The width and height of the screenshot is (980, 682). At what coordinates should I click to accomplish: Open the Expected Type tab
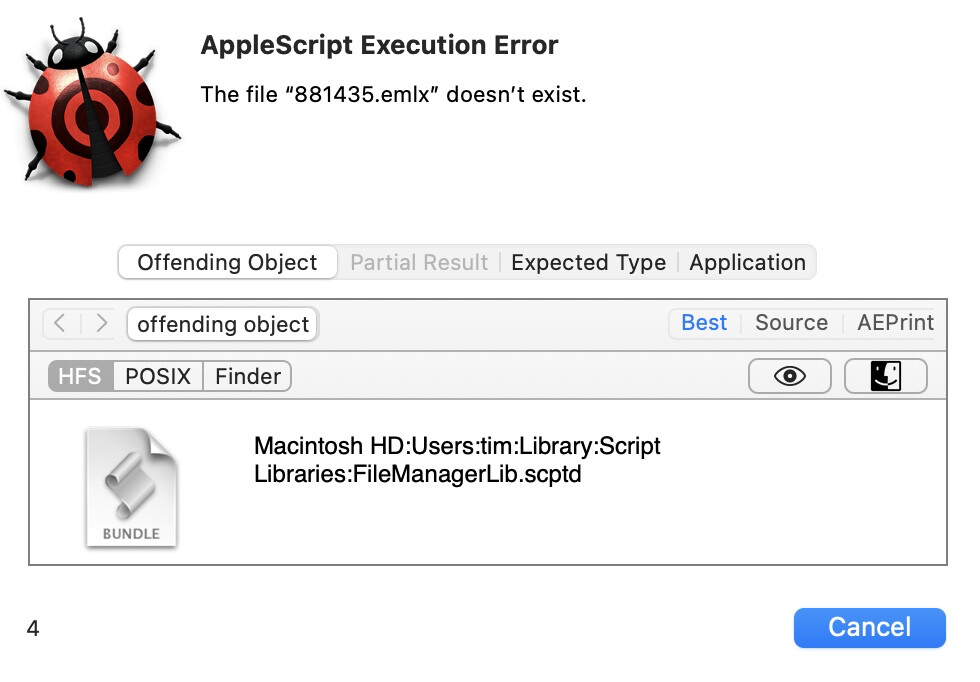pyautogui.click(x=588, y=262)
